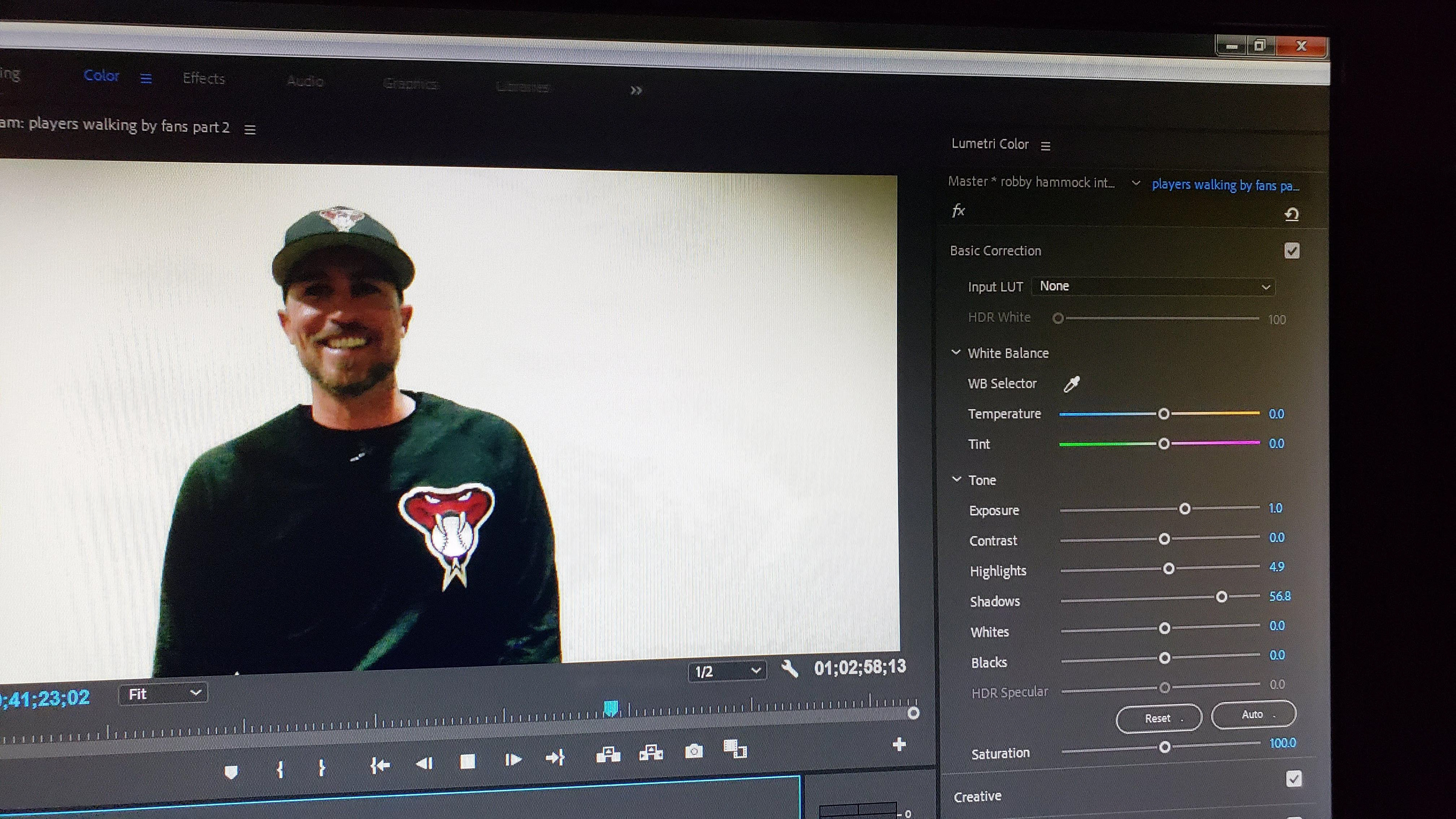Pick the WB Selector eyedropper

click(1071, 384)
